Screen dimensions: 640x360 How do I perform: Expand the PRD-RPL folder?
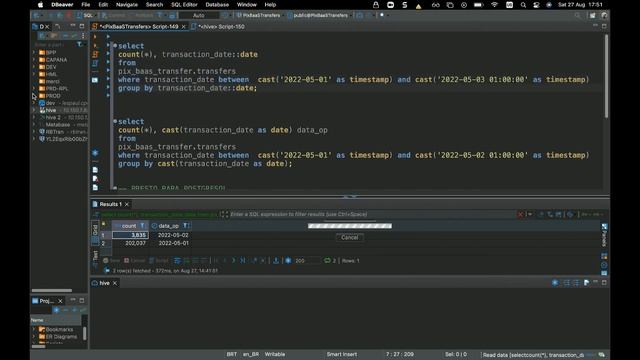click(x=34, y=89)
